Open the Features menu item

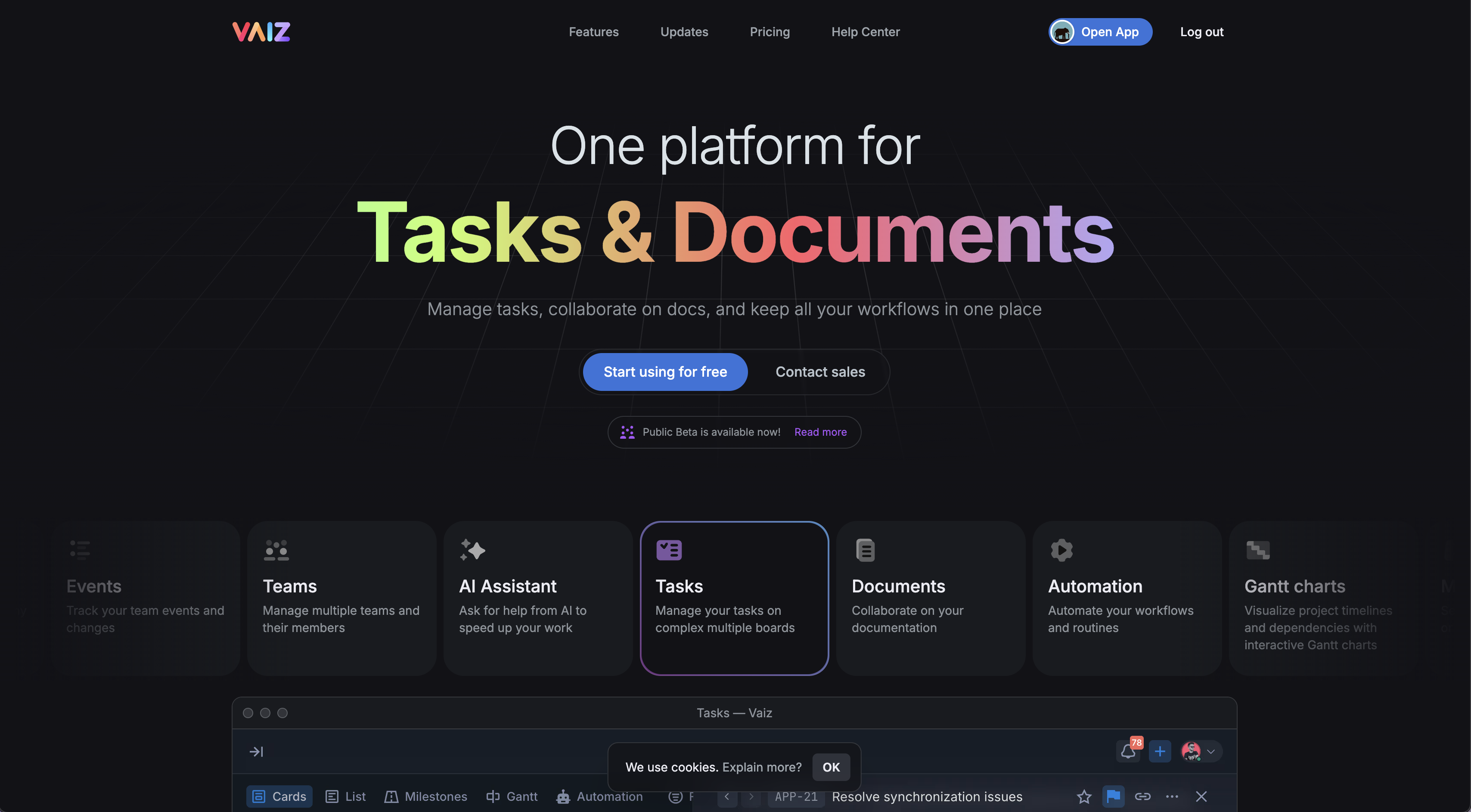[x=593, y=32]
